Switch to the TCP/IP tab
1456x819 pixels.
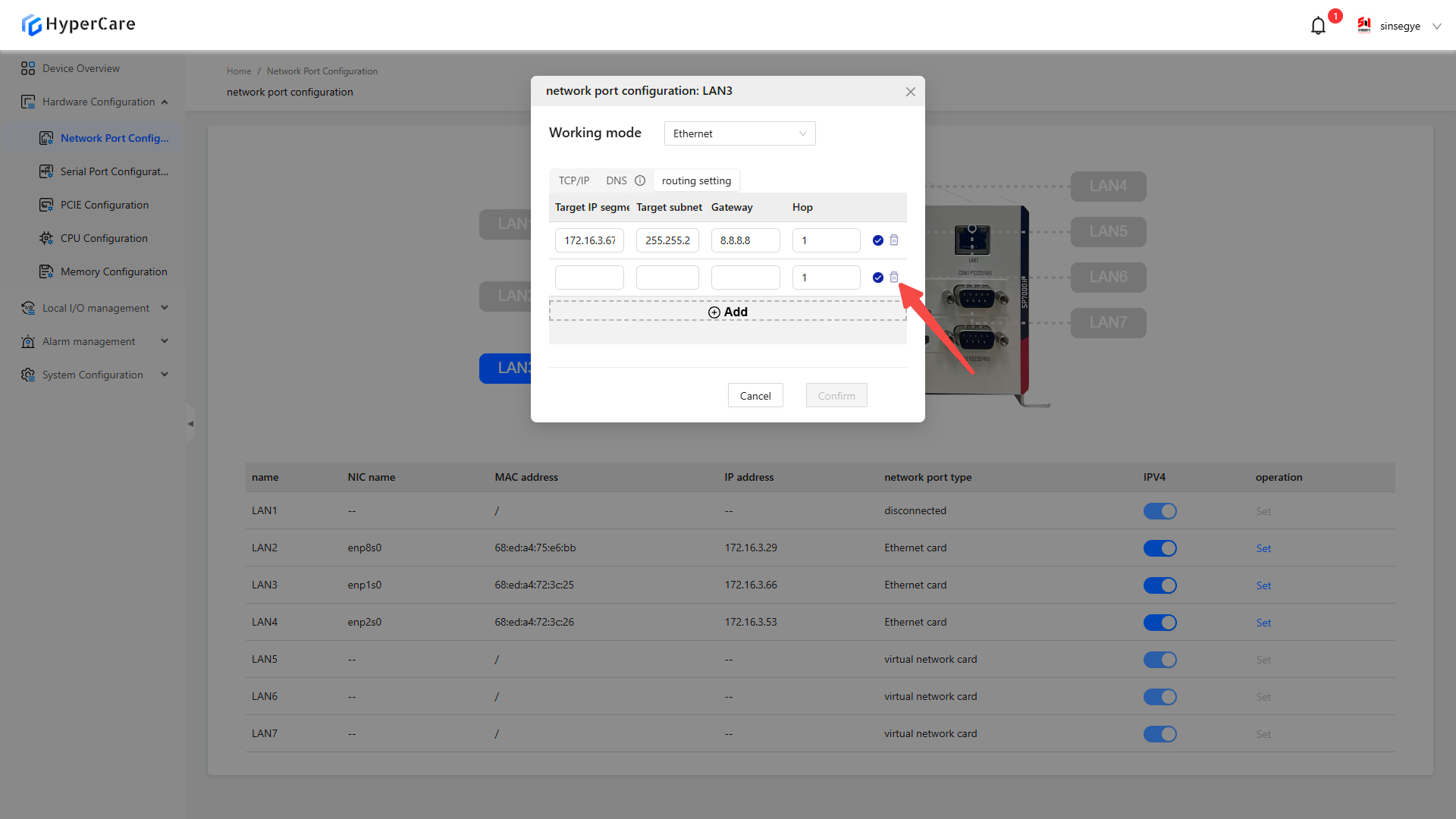pyautogui.click(x=573, y=180)
